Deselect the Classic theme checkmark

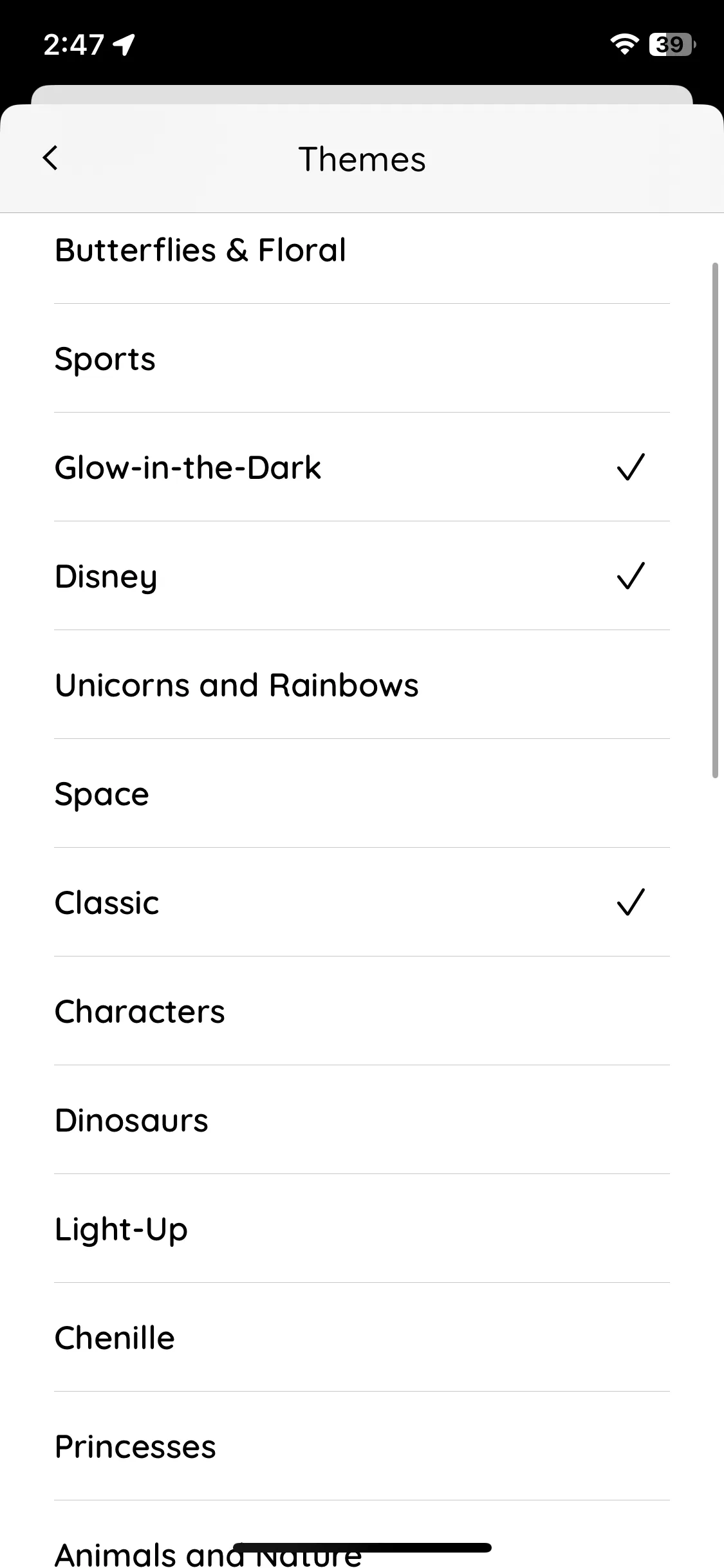click(x=631, y=902)
